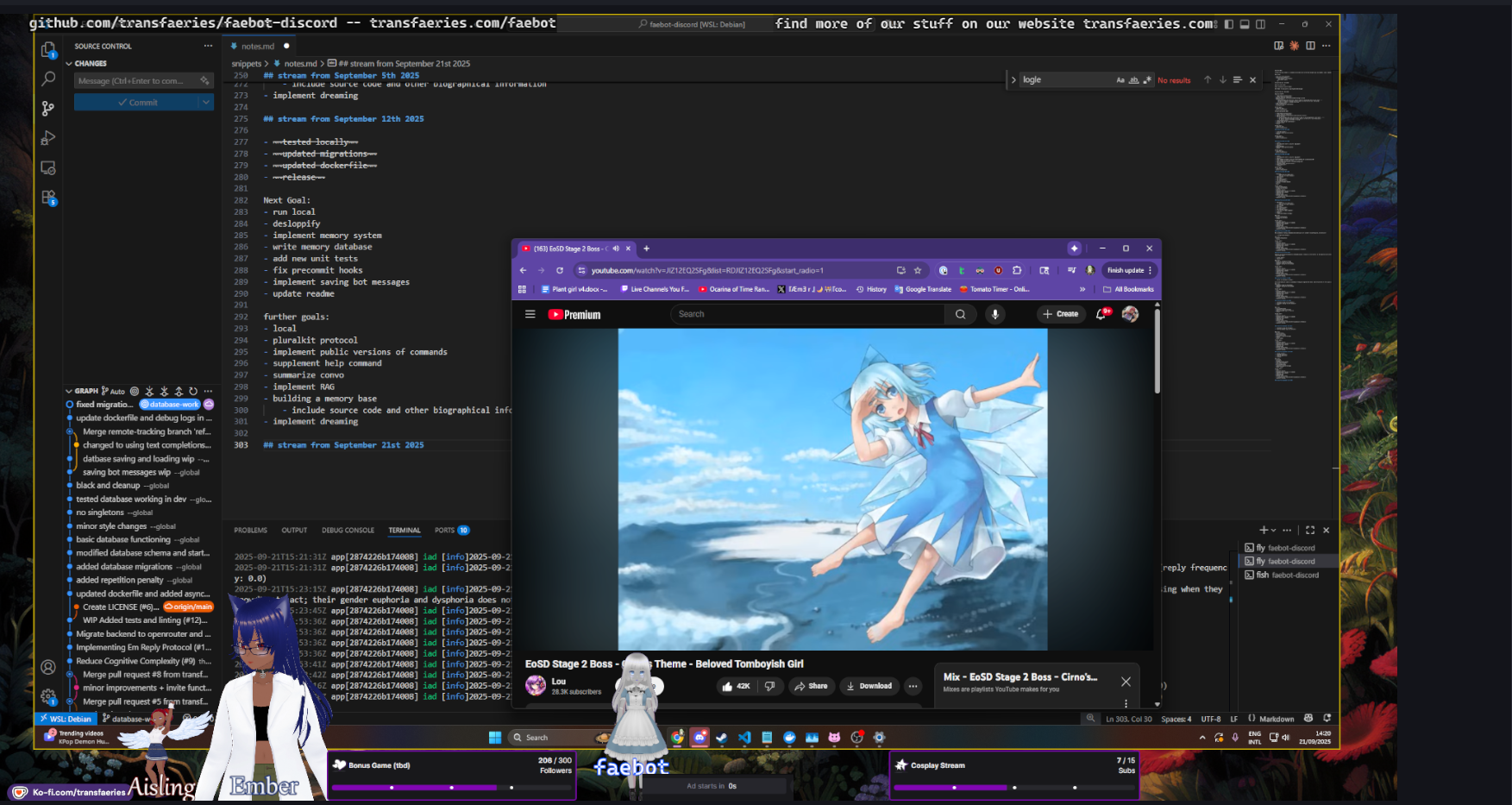Select the notes.md editor tab
This screenshot has width=1512, height=805.
pos(258,46)
